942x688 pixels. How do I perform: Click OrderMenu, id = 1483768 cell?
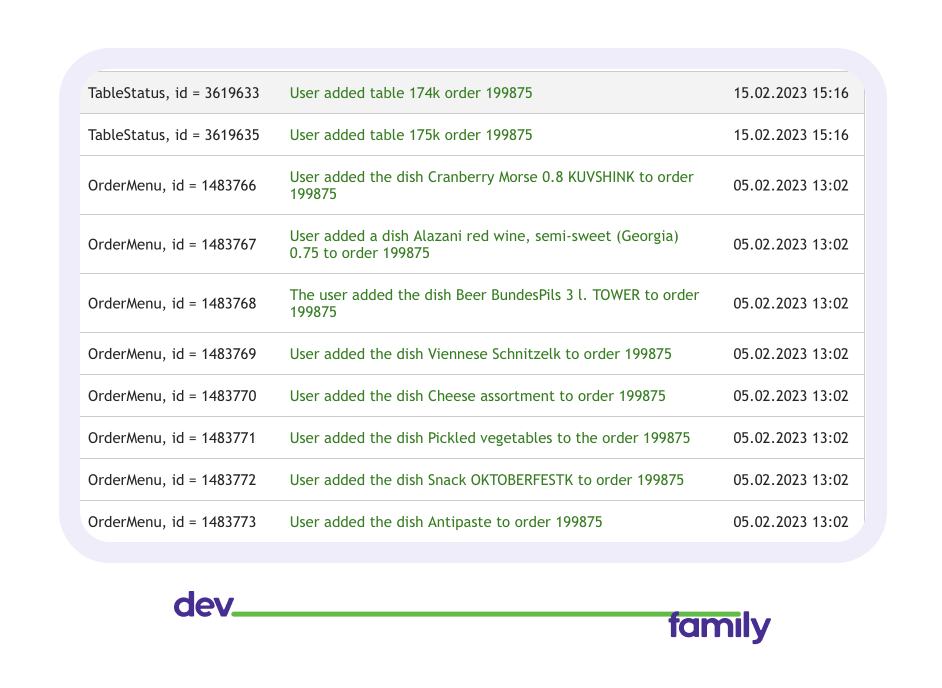172,303
